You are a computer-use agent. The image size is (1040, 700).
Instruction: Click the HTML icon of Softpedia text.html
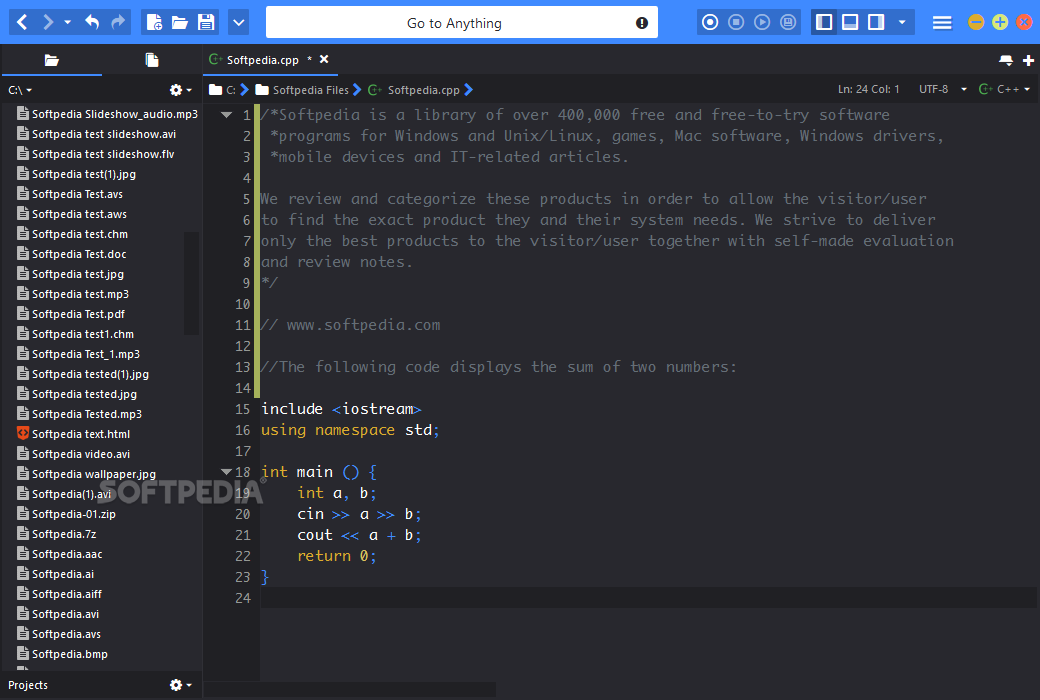pos(23,433)
